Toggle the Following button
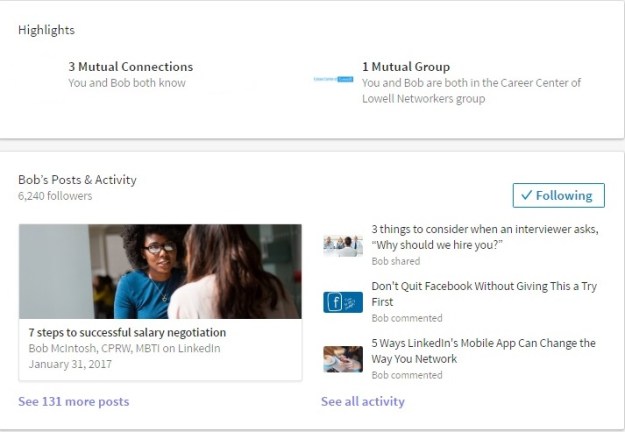Image resolution: width=625 pixels, height=432 pixels. (558, 195)
